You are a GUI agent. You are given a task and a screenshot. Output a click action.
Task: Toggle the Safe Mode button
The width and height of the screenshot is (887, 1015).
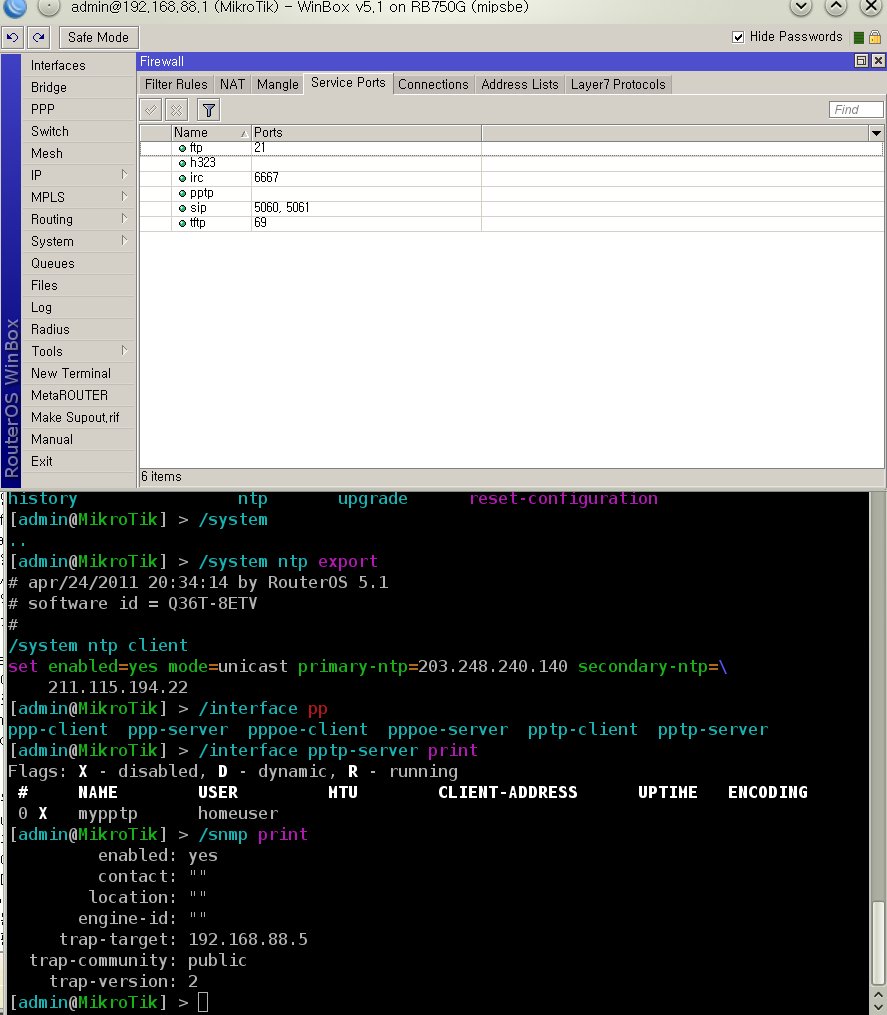(x=98, y=38)
